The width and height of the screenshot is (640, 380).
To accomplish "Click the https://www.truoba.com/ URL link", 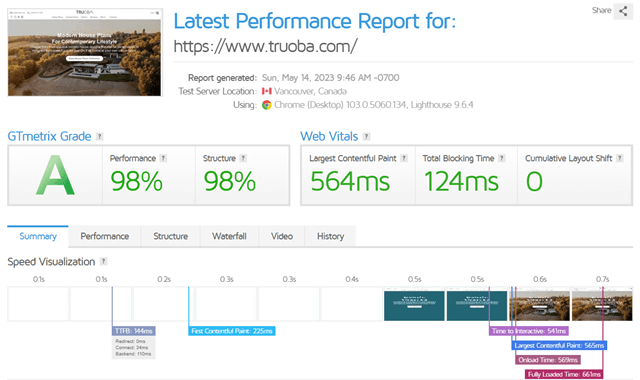I will (x=266, y=46).
